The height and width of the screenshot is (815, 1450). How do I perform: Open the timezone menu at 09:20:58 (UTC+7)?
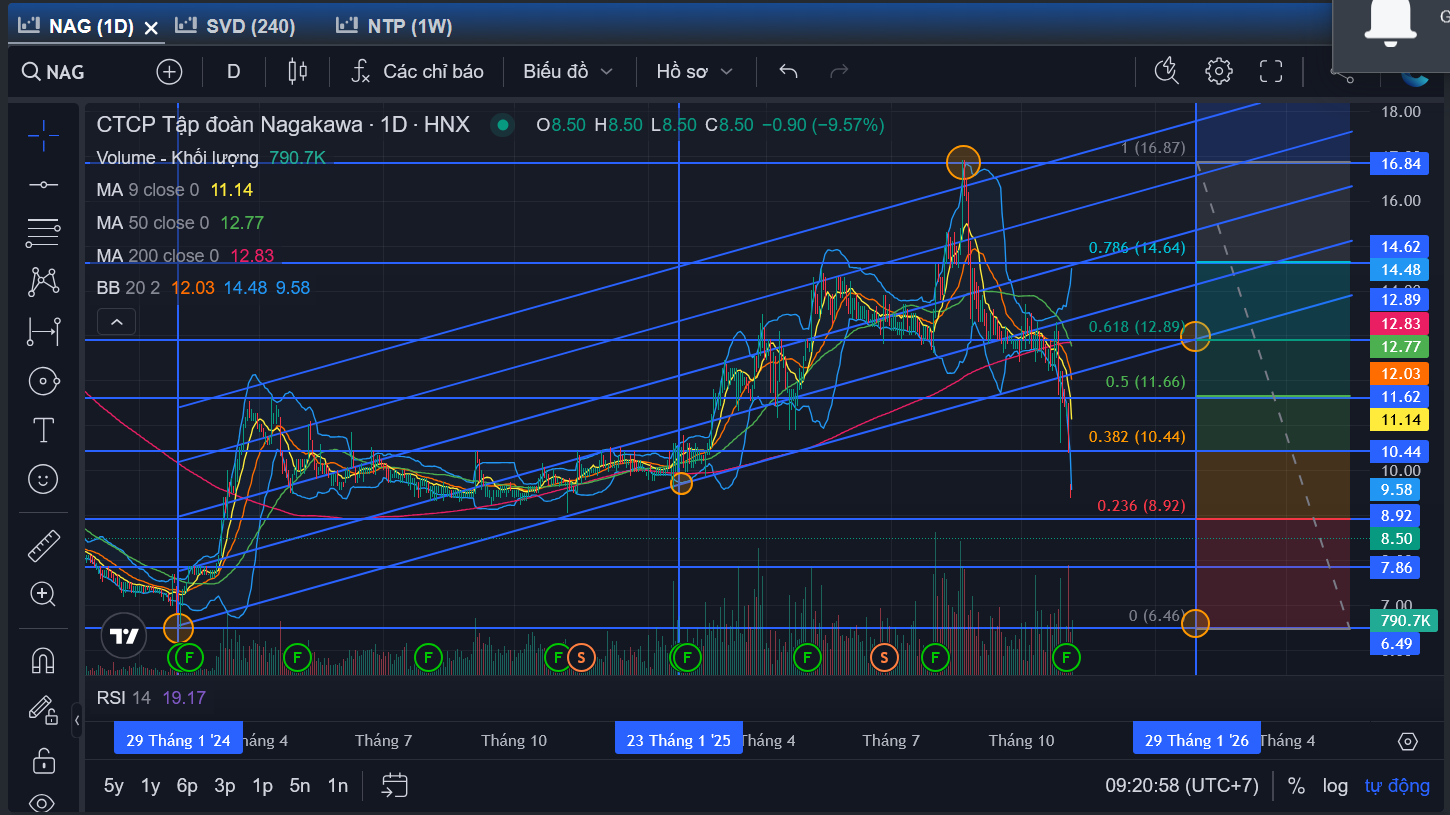click(x=1182, y=786)
